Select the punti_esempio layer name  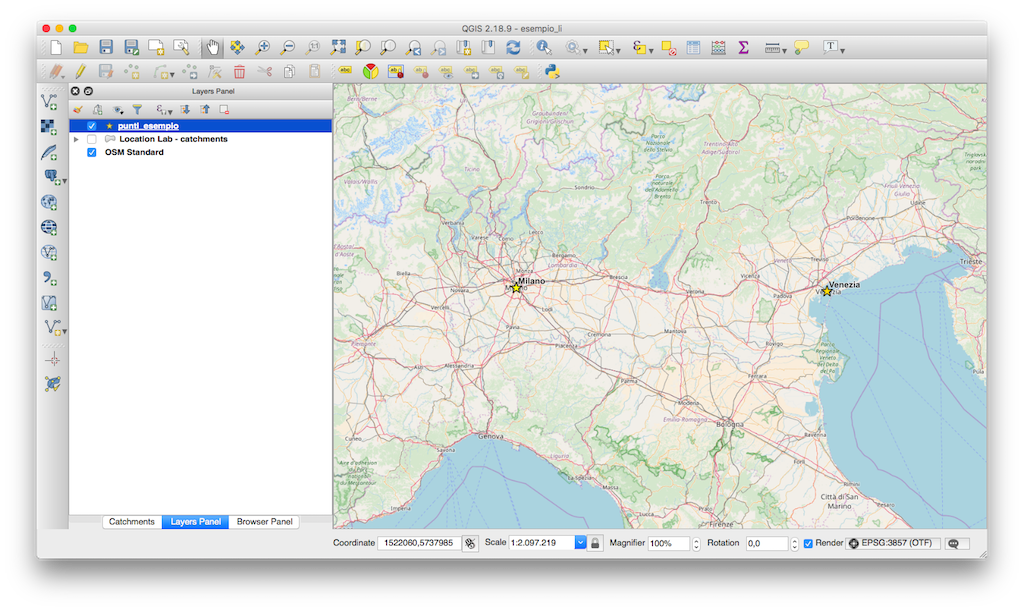tap(148, 126)
